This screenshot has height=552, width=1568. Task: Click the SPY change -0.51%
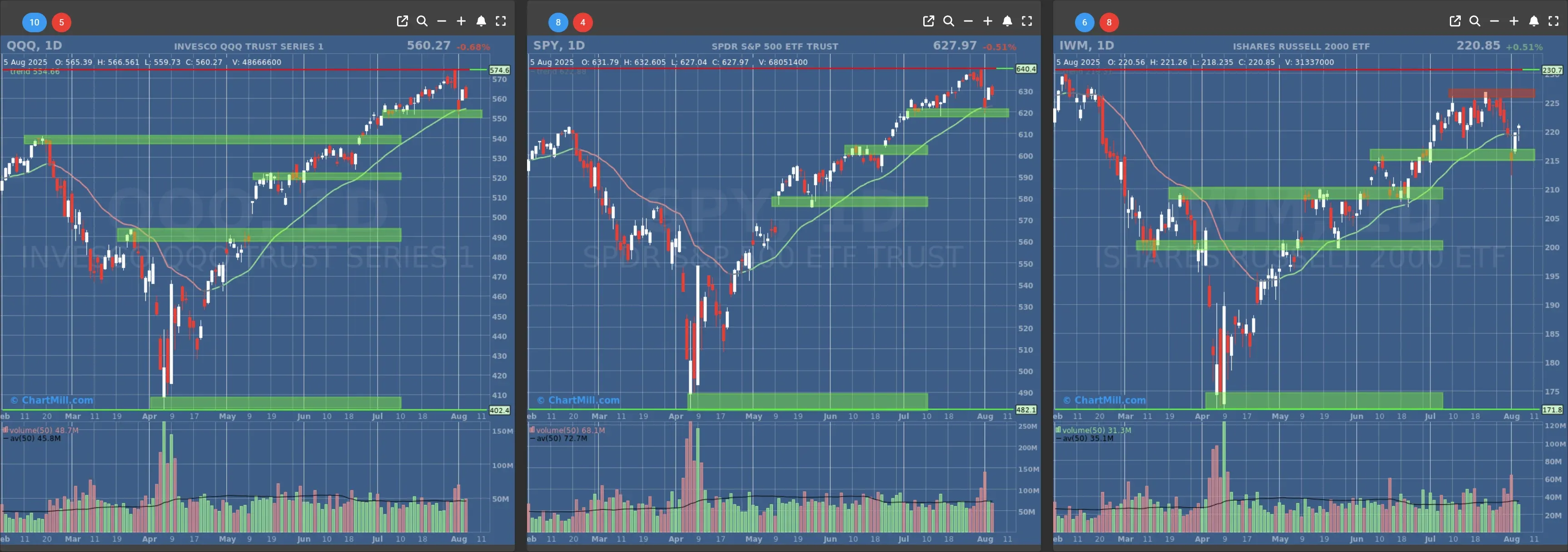[1000, 47]
